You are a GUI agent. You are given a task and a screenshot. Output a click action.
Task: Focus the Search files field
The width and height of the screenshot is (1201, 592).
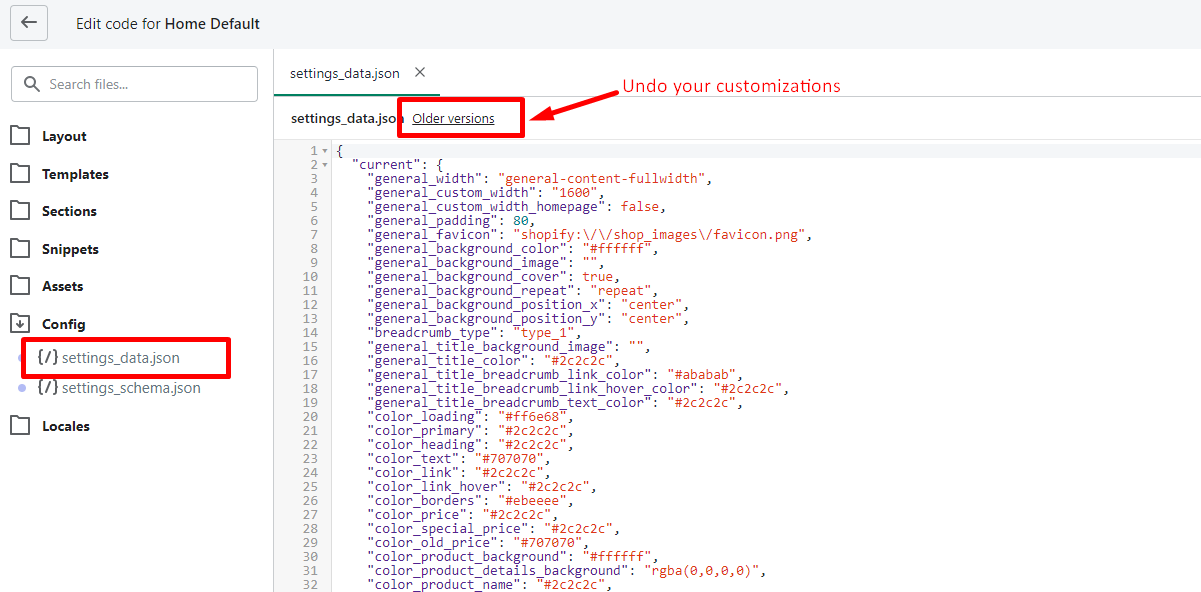tap(134, 84)
